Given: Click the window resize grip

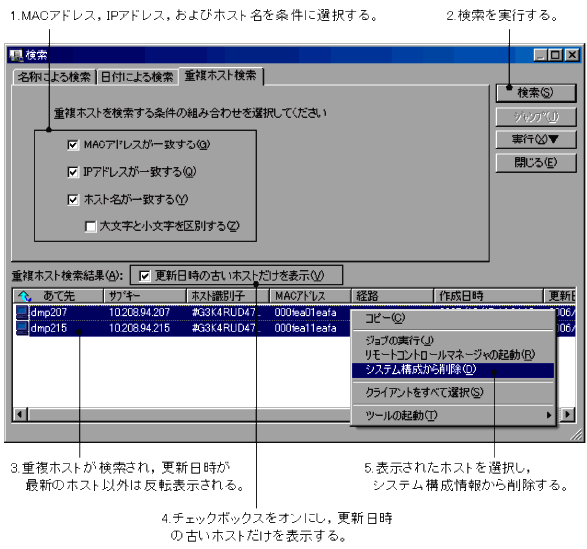Looking at the screenshot, I should coord(577,435).
